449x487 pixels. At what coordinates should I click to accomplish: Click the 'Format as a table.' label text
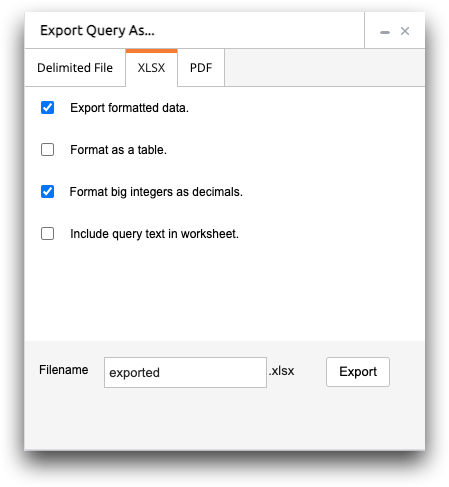tap(118, 150)
